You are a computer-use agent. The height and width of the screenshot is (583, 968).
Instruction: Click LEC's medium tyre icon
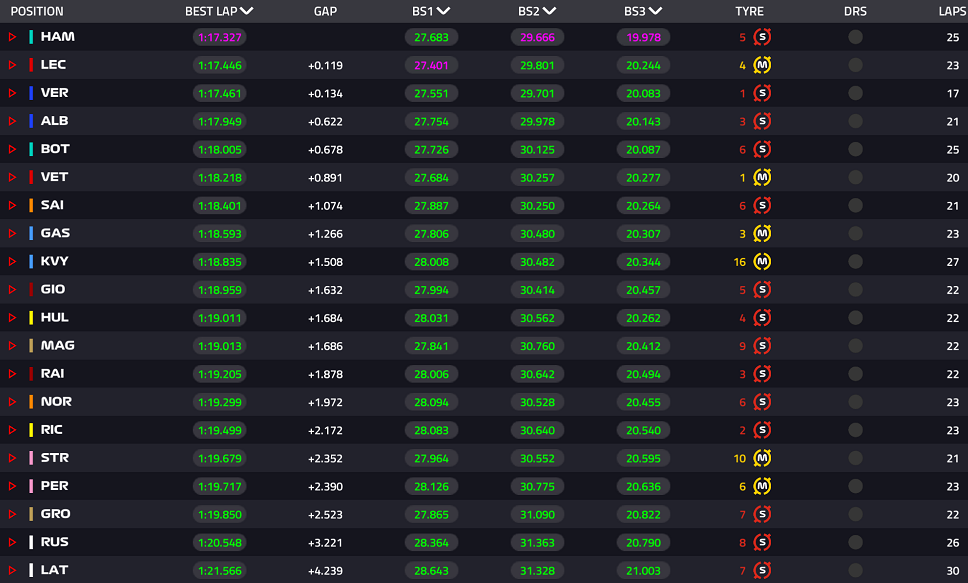pos(762,65)
